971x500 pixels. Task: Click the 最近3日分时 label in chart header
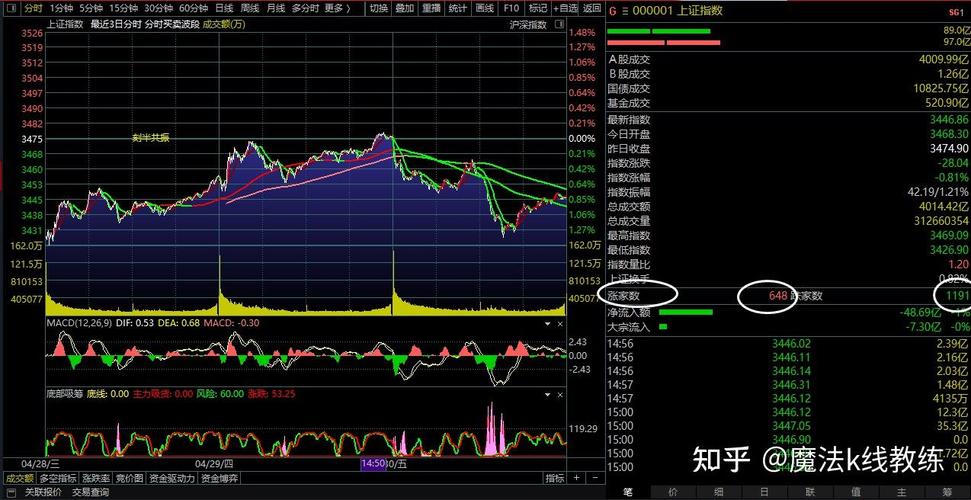(115, 24)
